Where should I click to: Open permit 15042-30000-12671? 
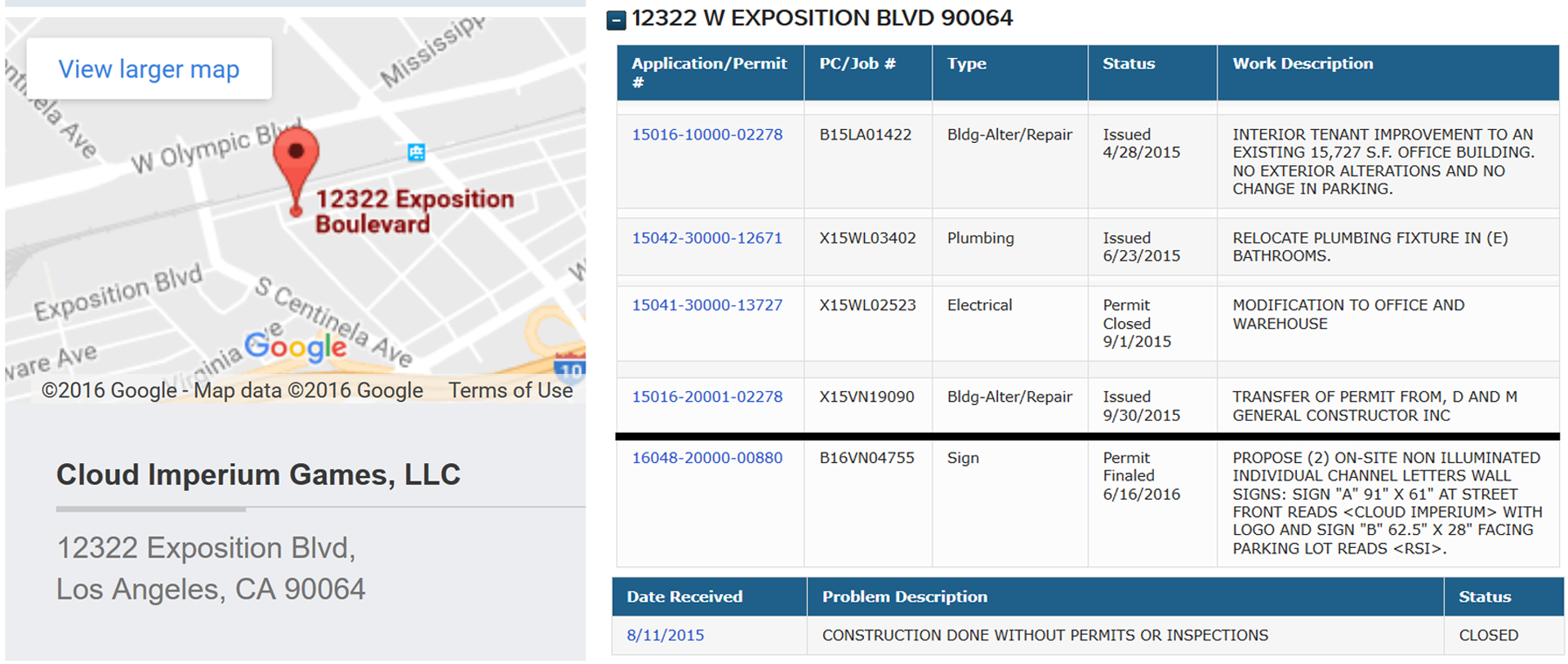coord(706,238)
